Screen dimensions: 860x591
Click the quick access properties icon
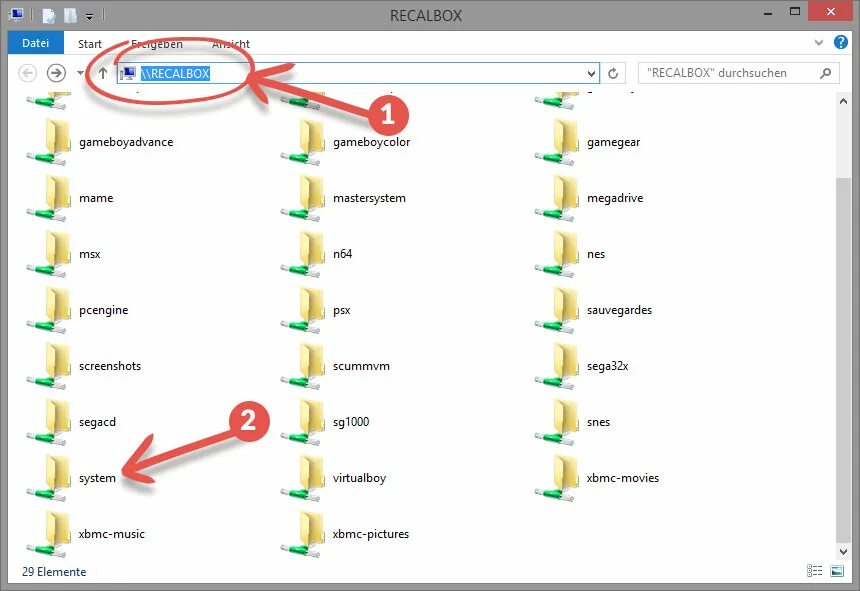pos(49,16)
